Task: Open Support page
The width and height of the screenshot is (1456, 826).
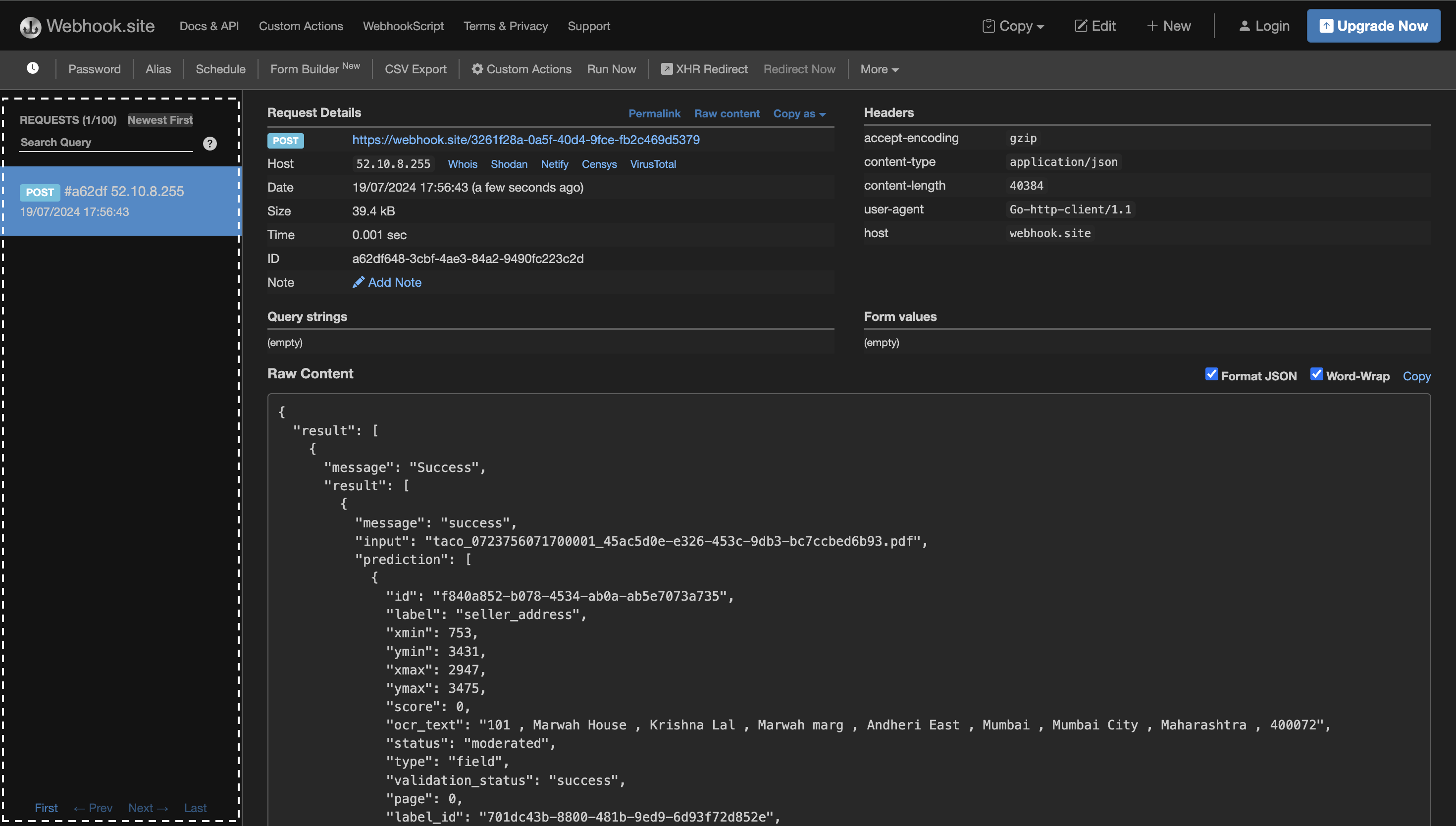Action: click(x=589, y=26)
